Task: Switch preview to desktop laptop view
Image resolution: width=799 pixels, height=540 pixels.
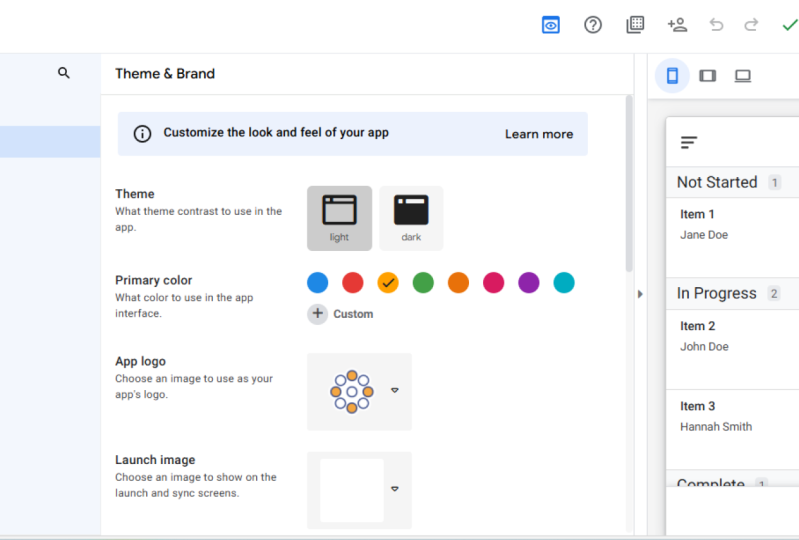Action: pos(742,76)
